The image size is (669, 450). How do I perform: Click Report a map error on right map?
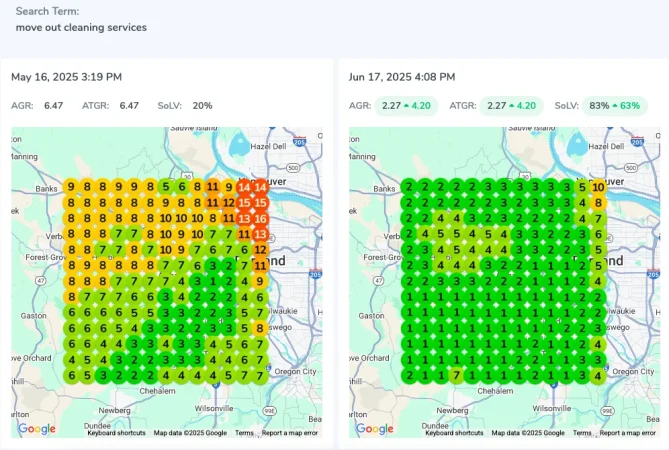pyautogui.click(x=628, y=433)
